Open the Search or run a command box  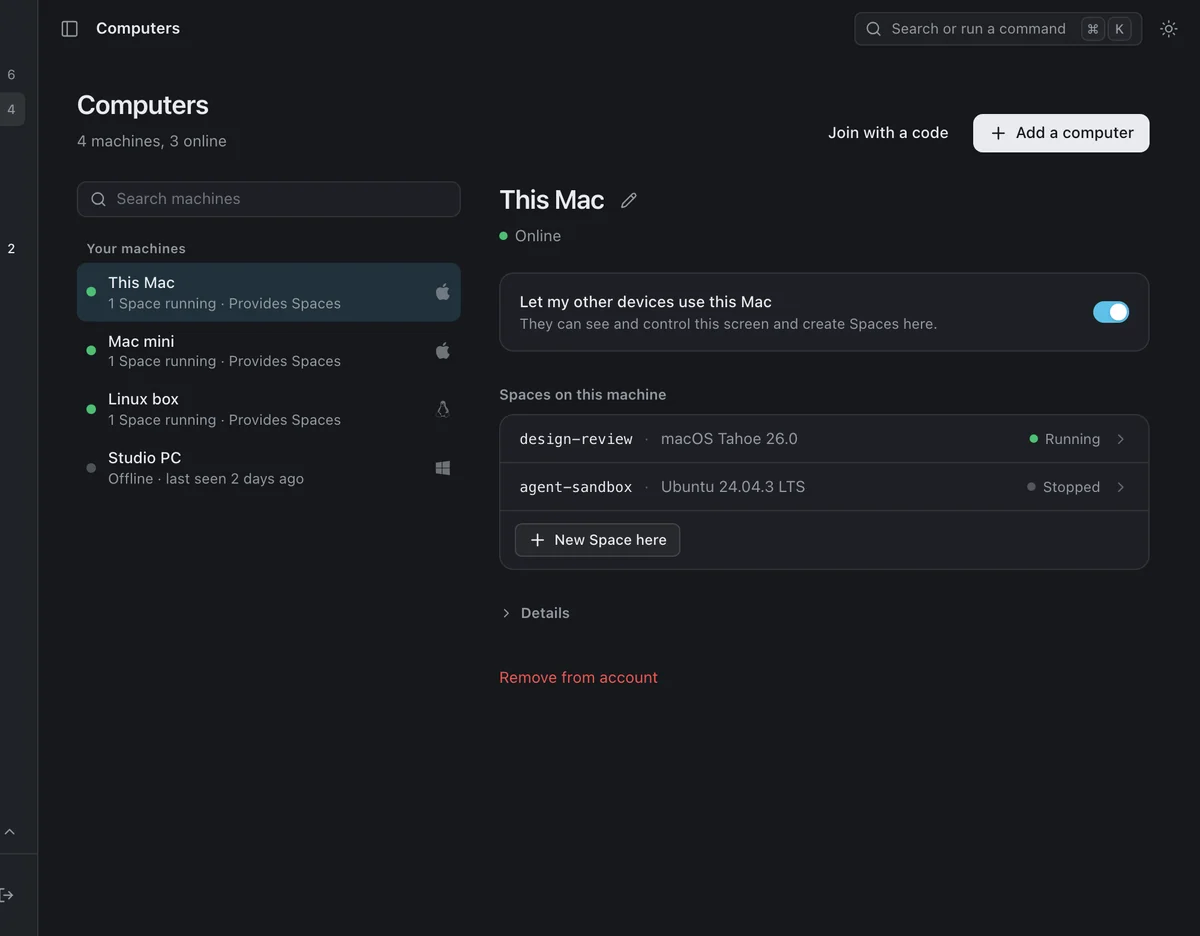click(x=998, y=29)
